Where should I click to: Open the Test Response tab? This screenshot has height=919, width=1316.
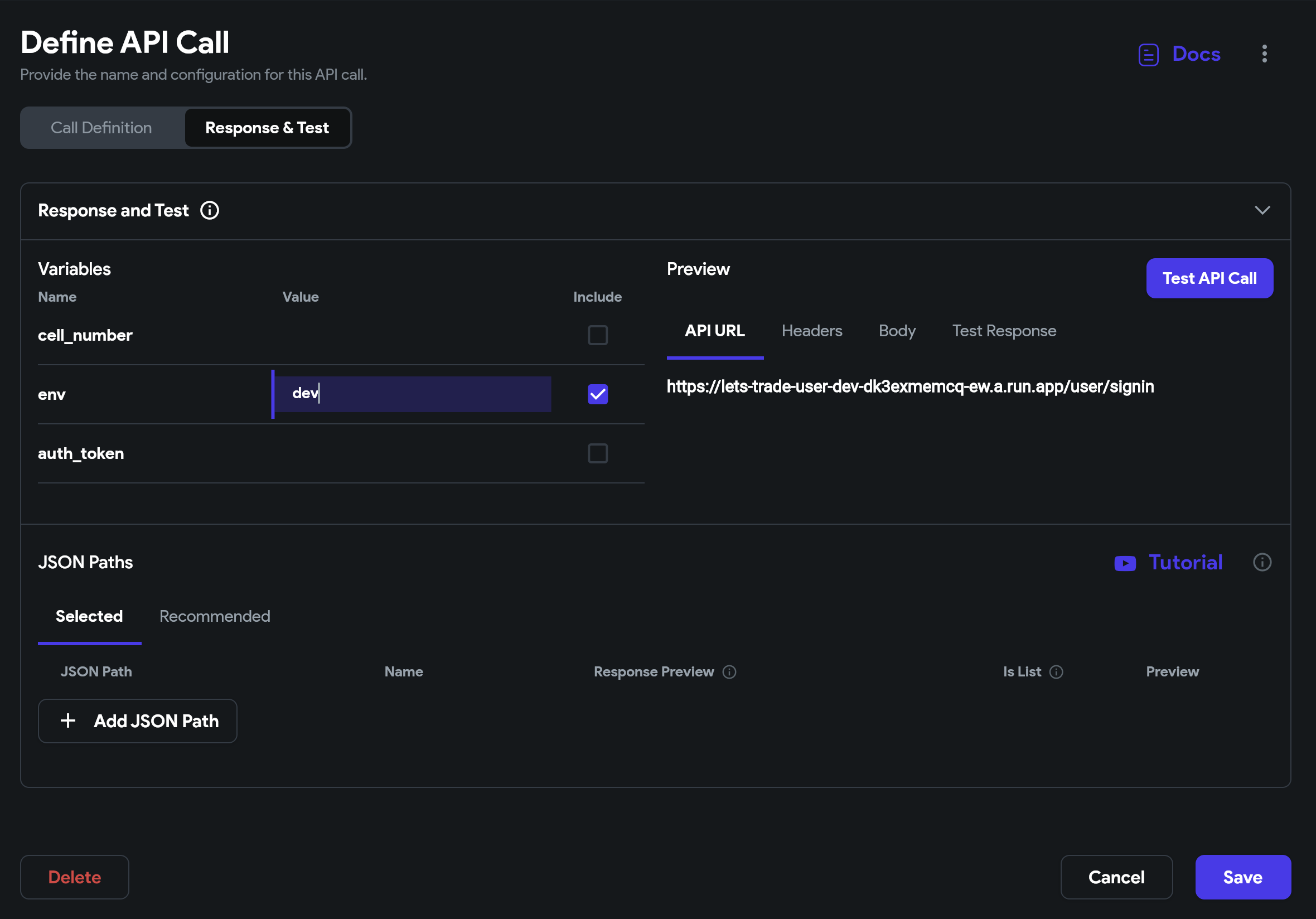point(1004,331)
